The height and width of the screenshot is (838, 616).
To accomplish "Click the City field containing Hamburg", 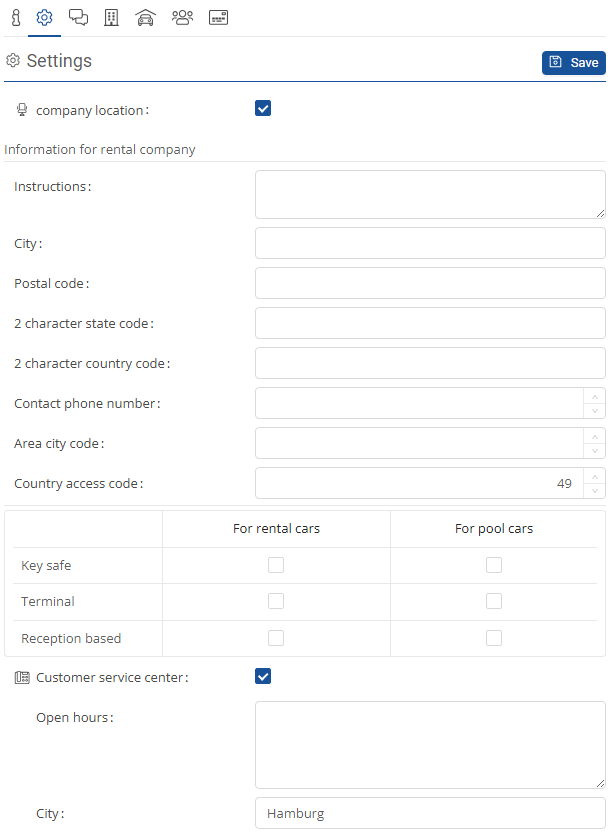I will click(430, 814).
